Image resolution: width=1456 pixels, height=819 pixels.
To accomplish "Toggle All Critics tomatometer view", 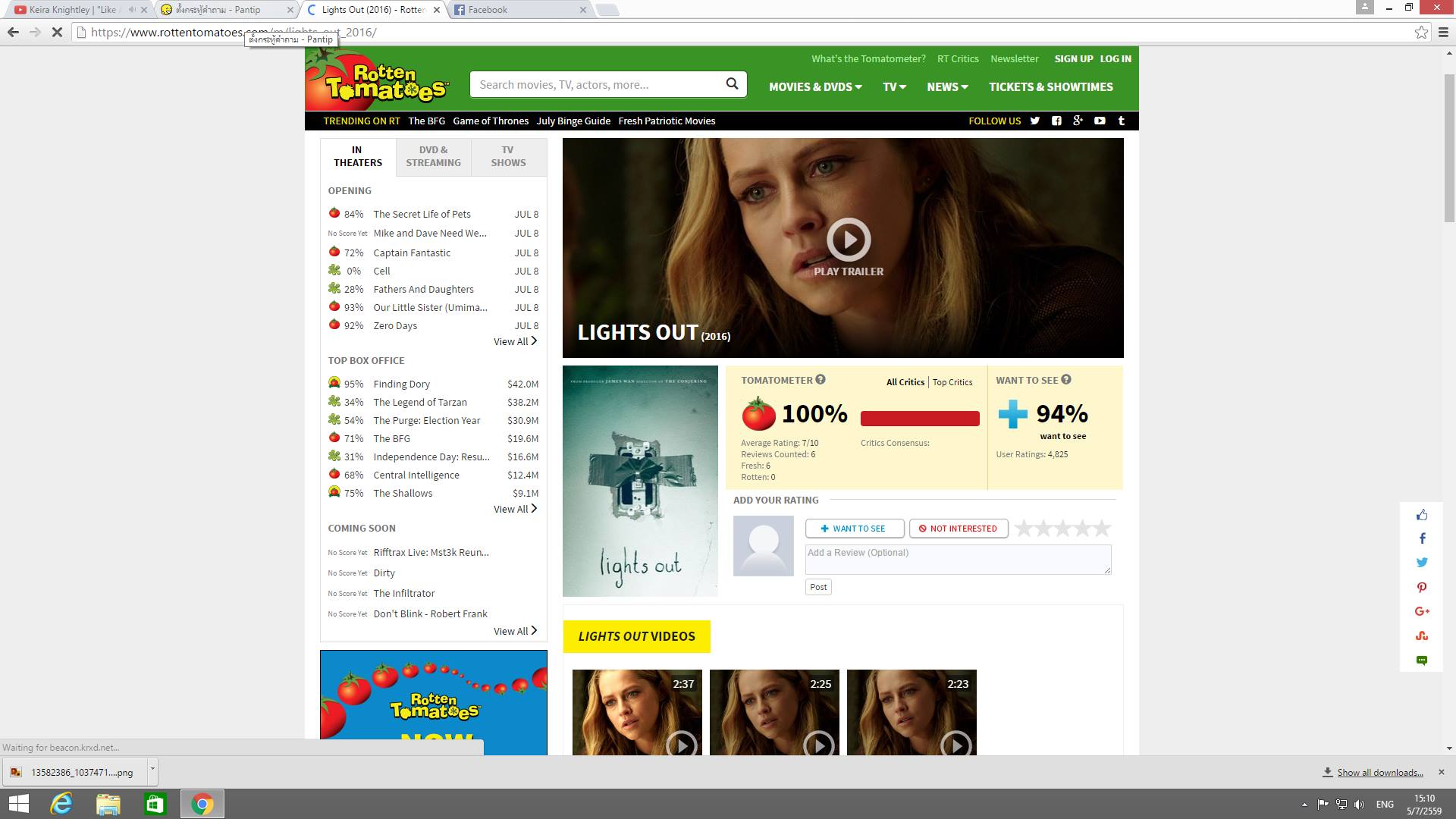I will click(905, 382).
